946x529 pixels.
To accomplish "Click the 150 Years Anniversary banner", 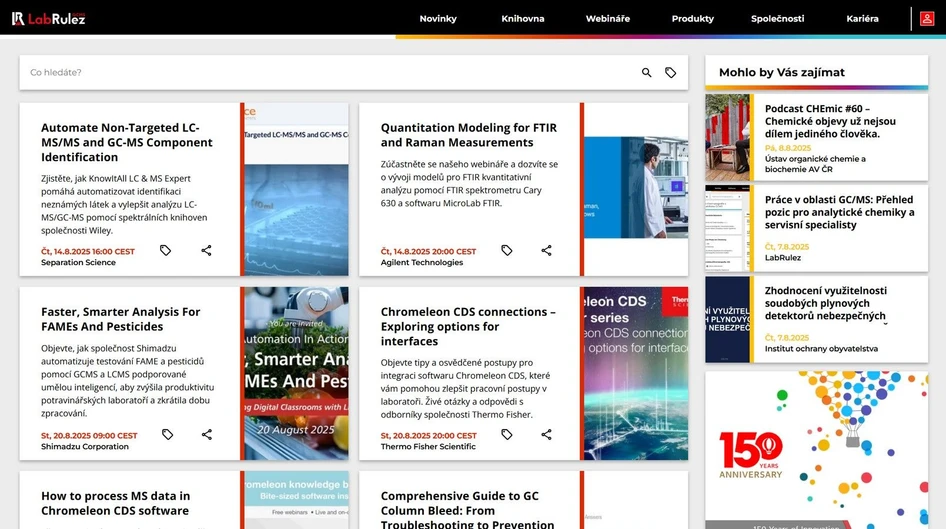I will coord(817,450).
